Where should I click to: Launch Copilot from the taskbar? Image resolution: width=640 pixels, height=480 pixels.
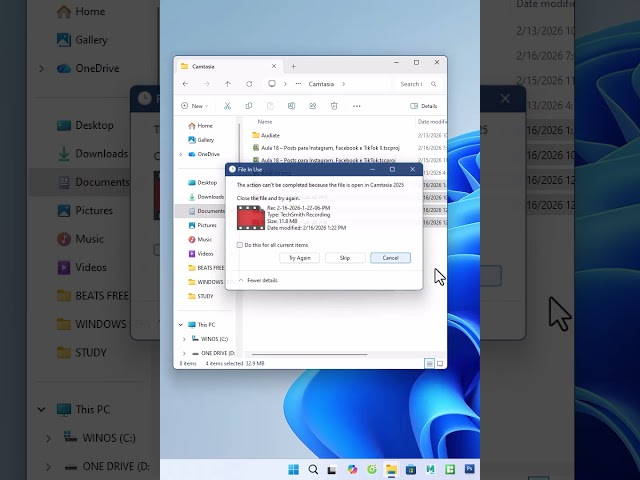352,469
